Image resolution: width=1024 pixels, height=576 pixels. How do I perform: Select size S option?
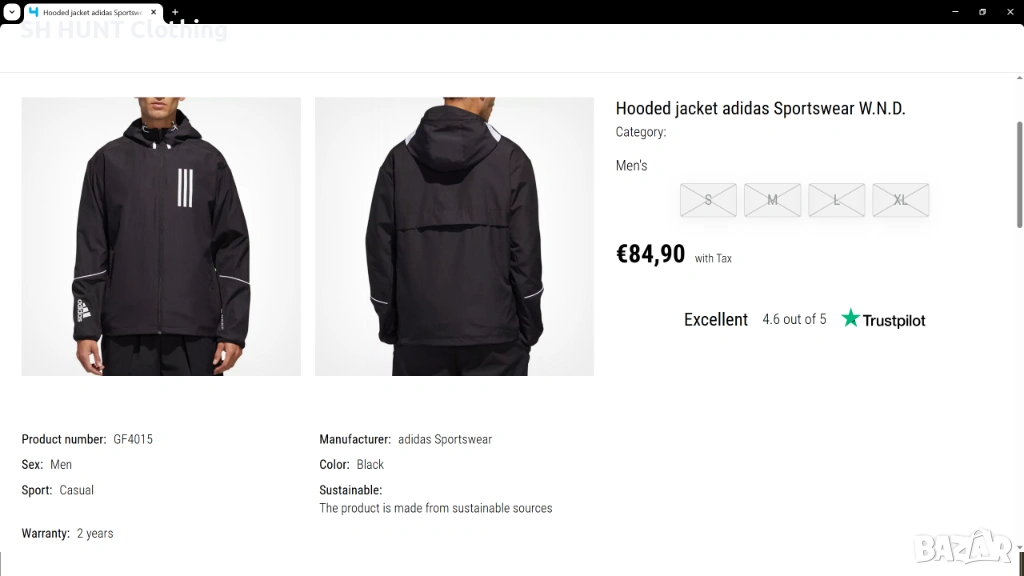[x=708, y=200]
